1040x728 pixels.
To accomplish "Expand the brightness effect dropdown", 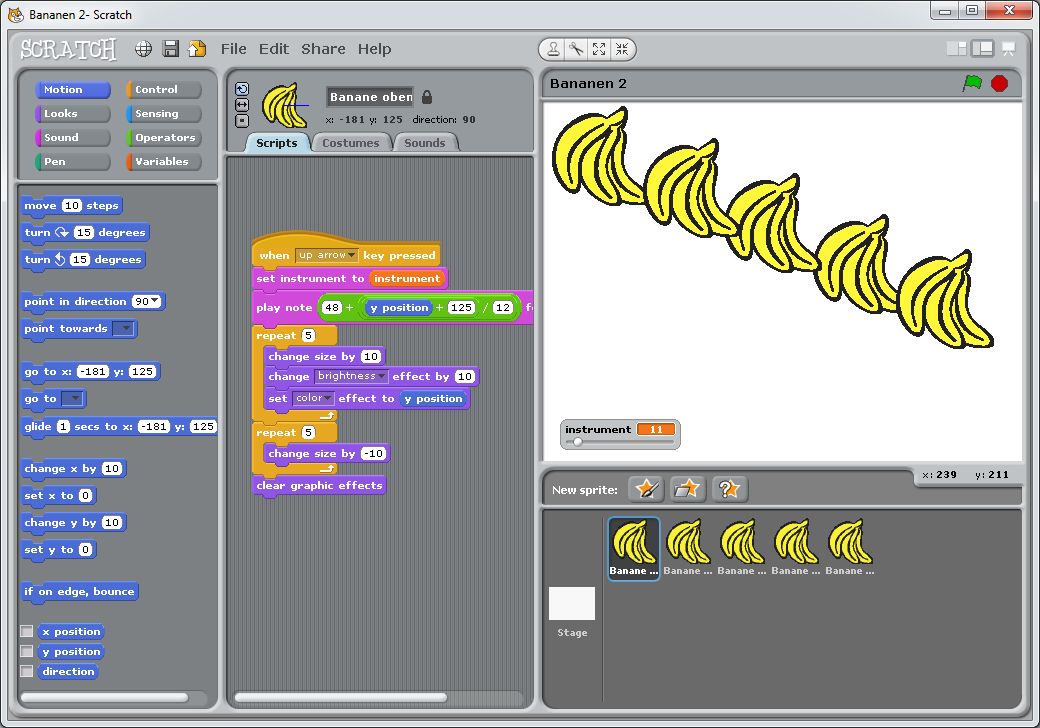I will point(382,377).
